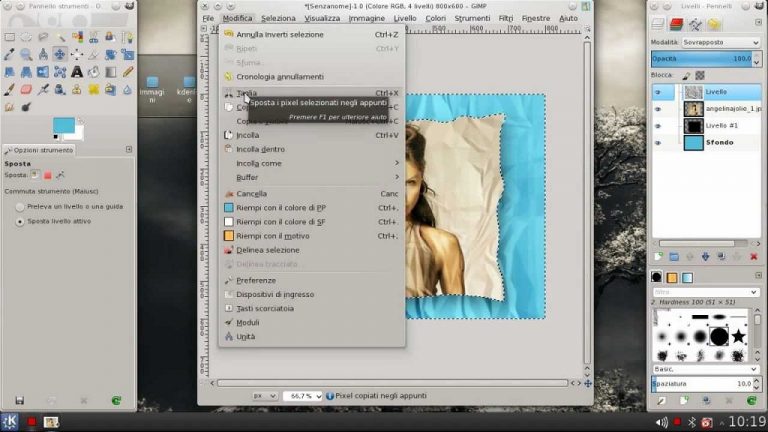The height and width of the screenshot is (432, 768).
Task: Open tool options panel configuration menu button
Action: point(129,149)
